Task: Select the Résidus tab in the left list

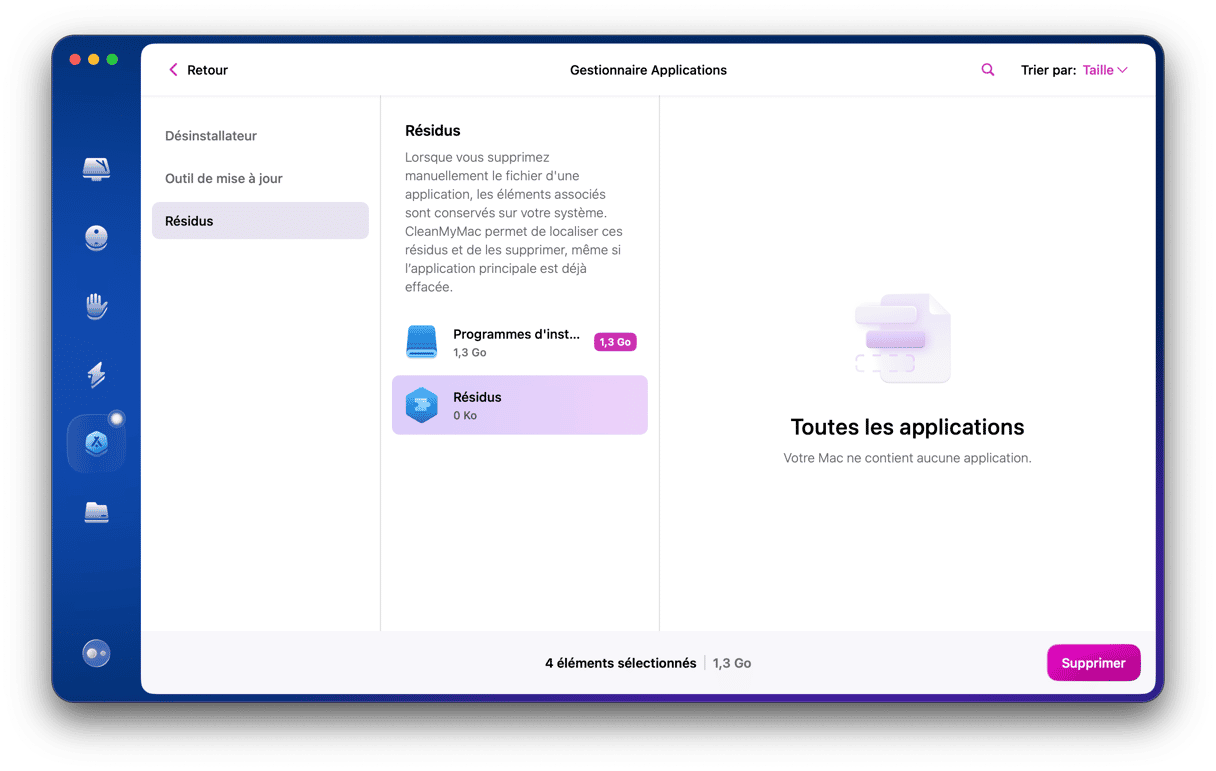Action: [x=260, y=221]
